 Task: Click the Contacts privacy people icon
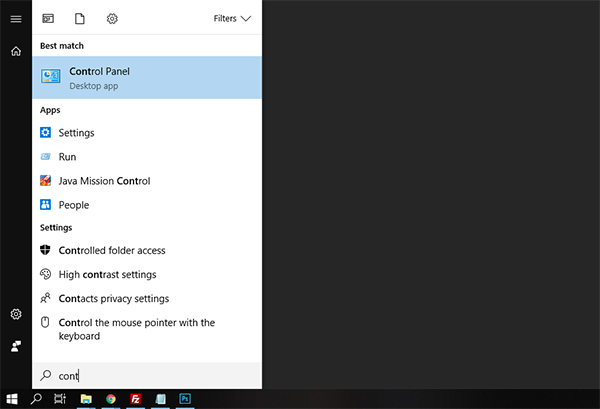pos(45,298)
